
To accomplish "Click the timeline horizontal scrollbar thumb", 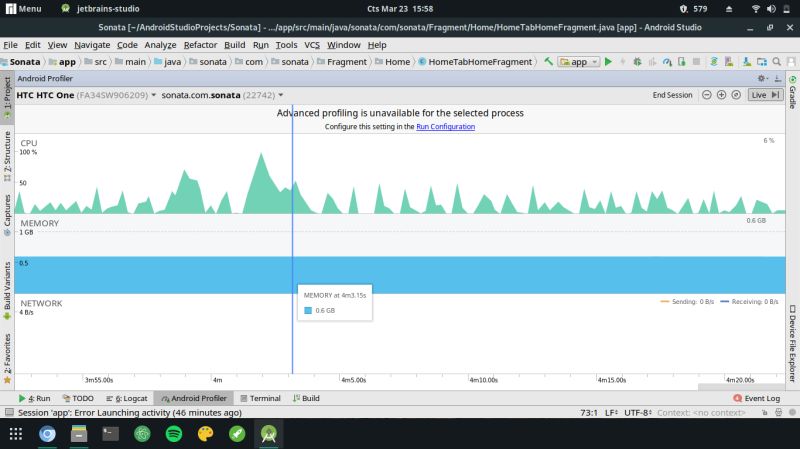I will 741,387.
